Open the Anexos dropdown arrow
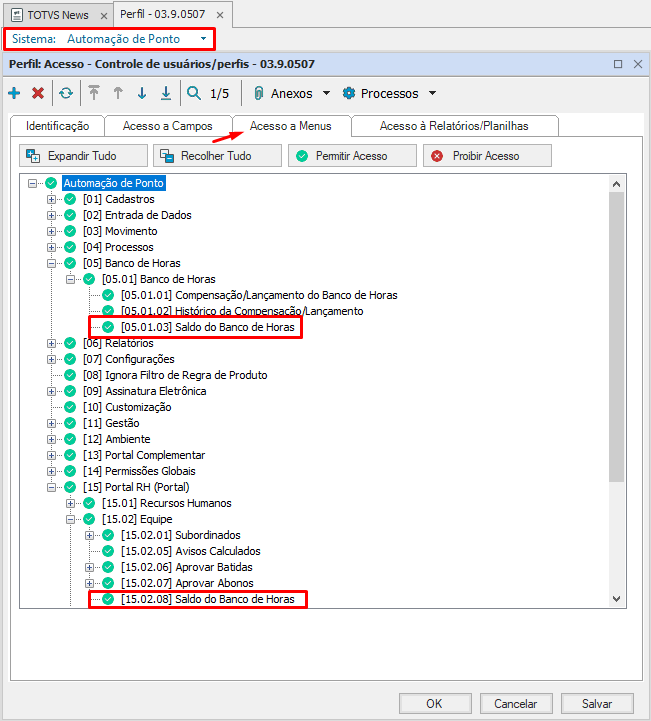The image size is (651, 721). click(x=326, y=93)
